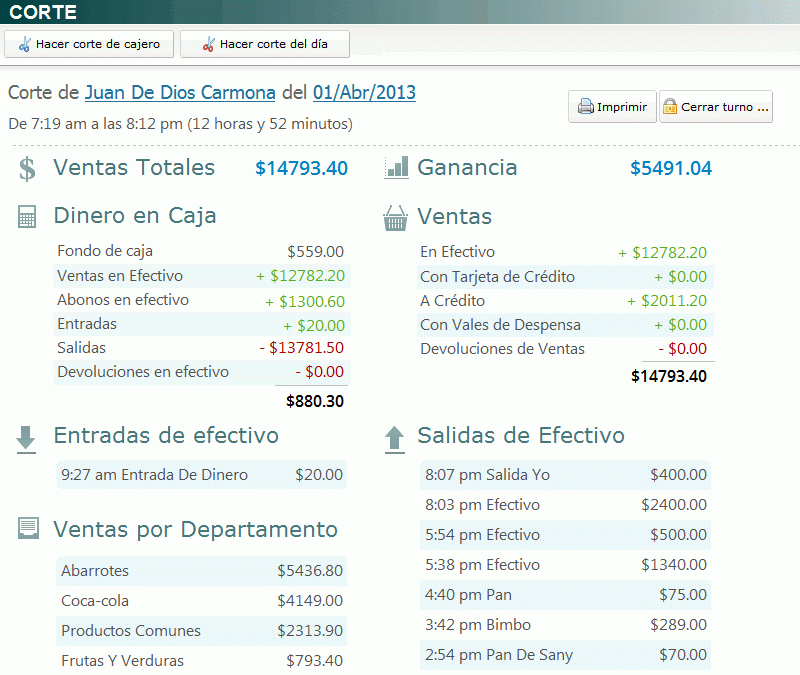
Task: Click the printer icon on the Imprimir button
Action: click(x=585, y=107)
